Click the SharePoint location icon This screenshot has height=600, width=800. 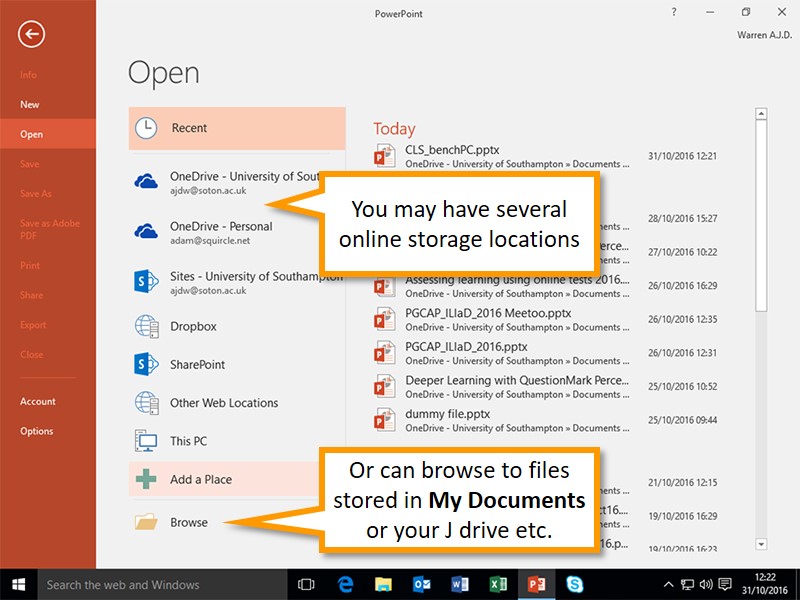[x=146, y=364]
